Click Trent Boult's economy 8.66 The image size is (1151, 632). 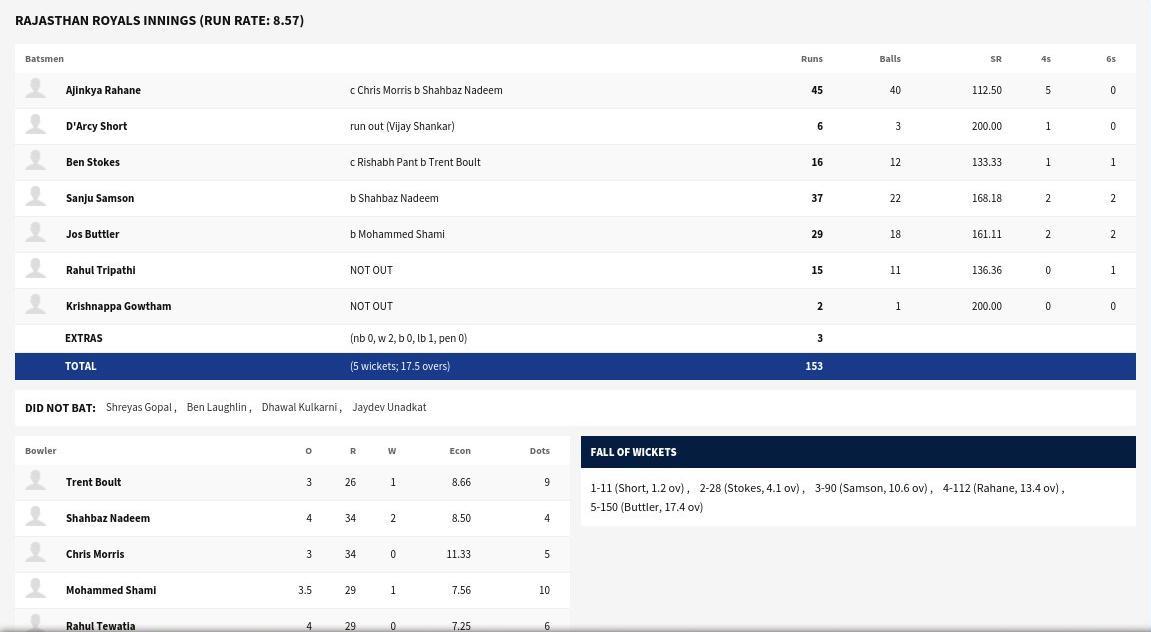pyautogui.click(x=461, y=482)
